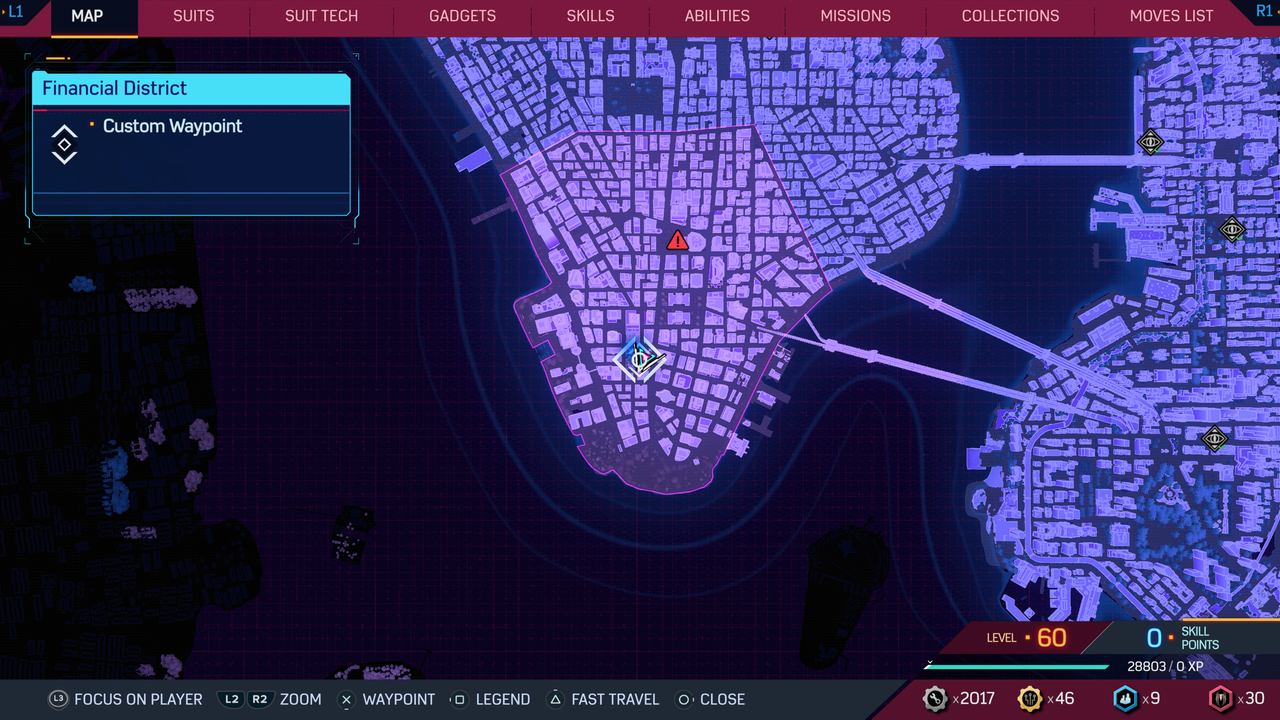Open the SUITS tab
Screen dimensions: 1280x720
coord(193,16)
